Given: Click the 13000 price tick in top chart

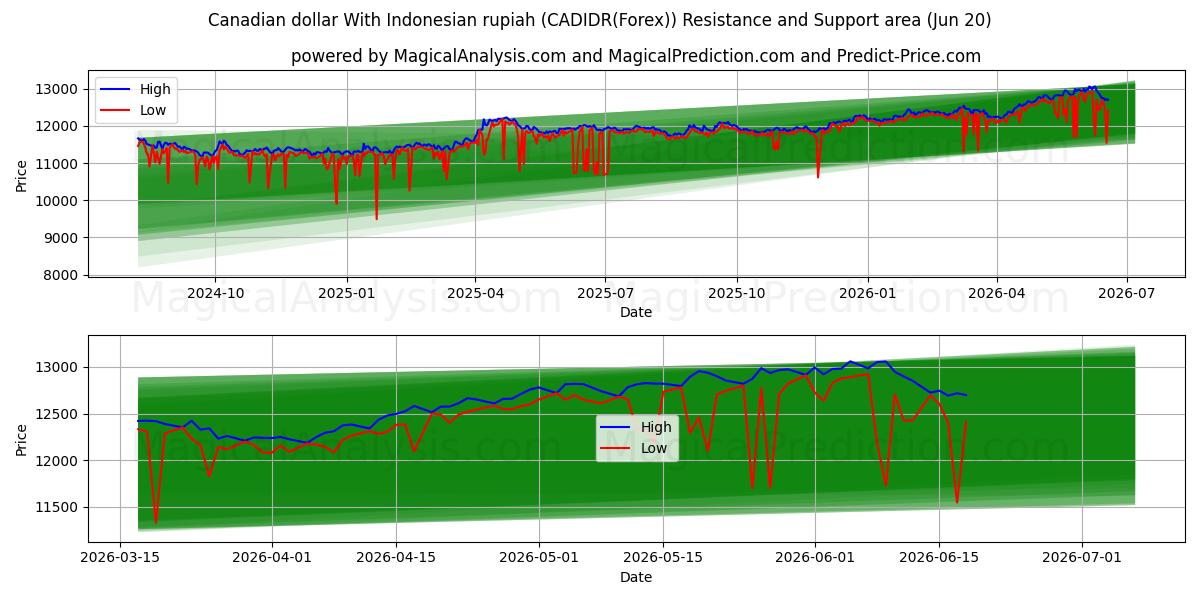Looking at the screenshot, I should [58, 89].
